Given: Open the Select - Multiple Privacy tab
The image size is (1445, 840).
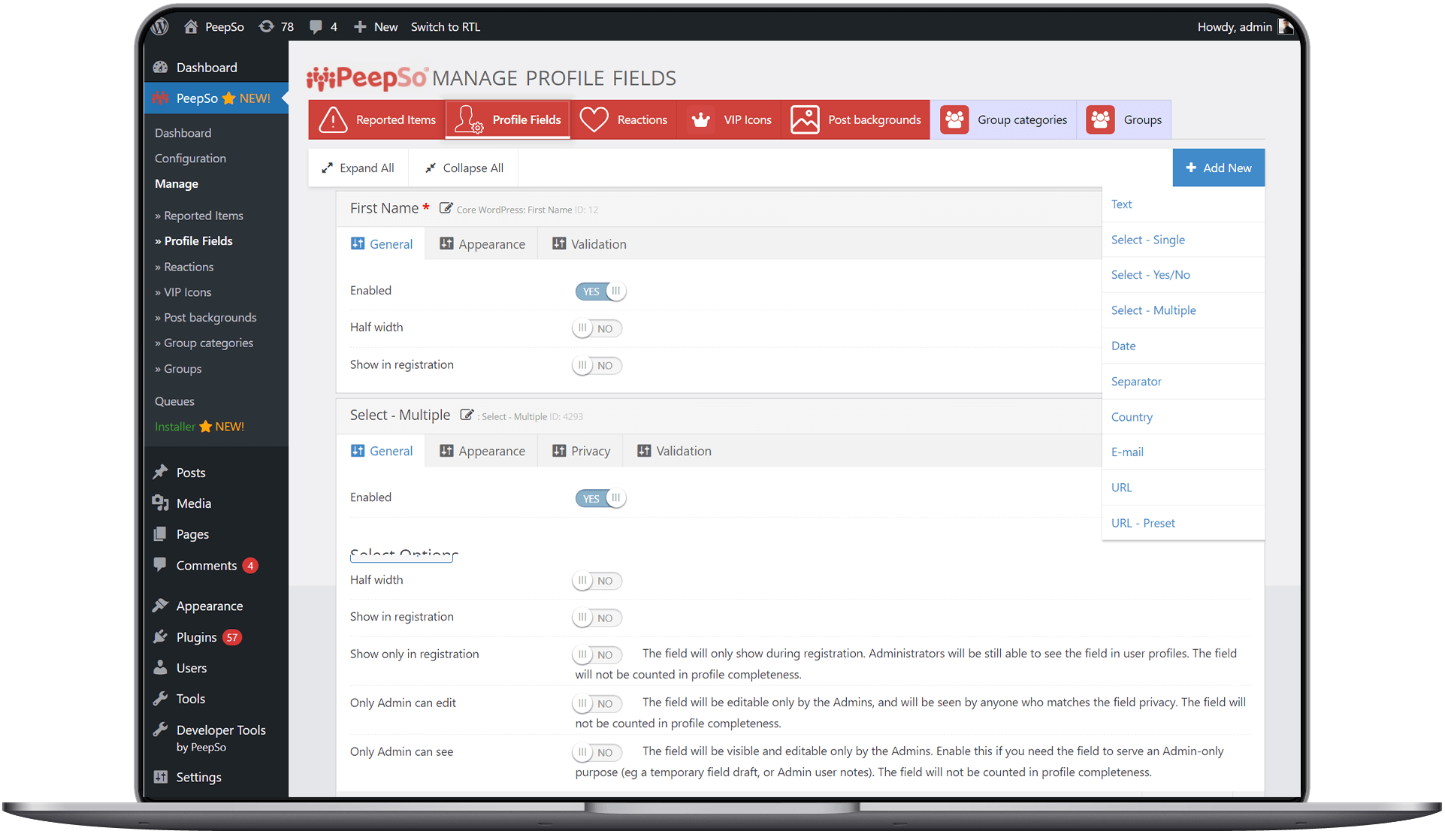Looking at the screenshot, I should (581, 451).
